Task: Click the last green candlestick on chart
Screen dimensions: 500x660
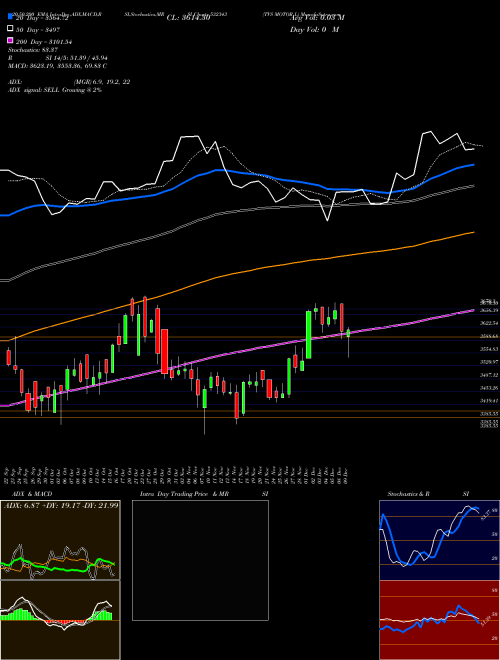Action: [x=348, y=333]
